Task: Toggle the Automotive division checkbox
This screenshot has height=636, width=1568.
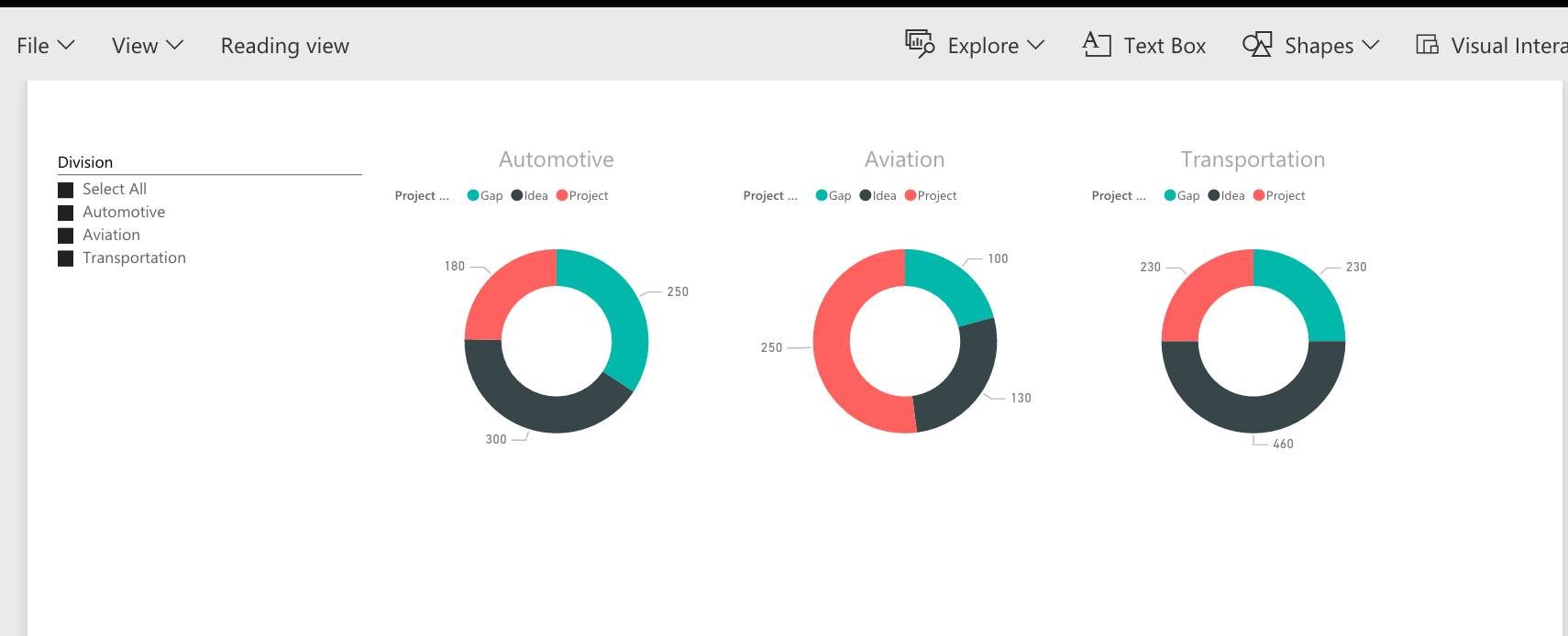Action: coord(65,213)
